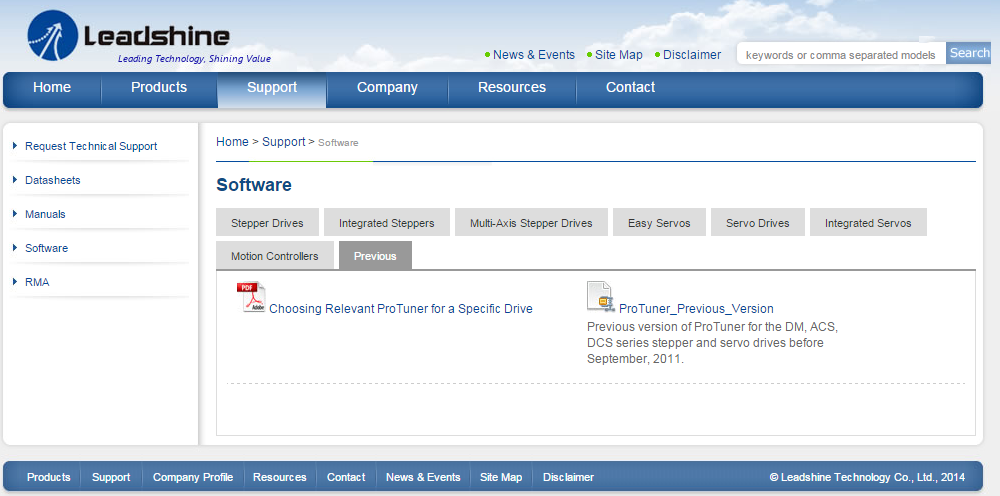Open RMA in the sidebar
The height and width of the screenshot is (496, 1000).
click(37, 281)
